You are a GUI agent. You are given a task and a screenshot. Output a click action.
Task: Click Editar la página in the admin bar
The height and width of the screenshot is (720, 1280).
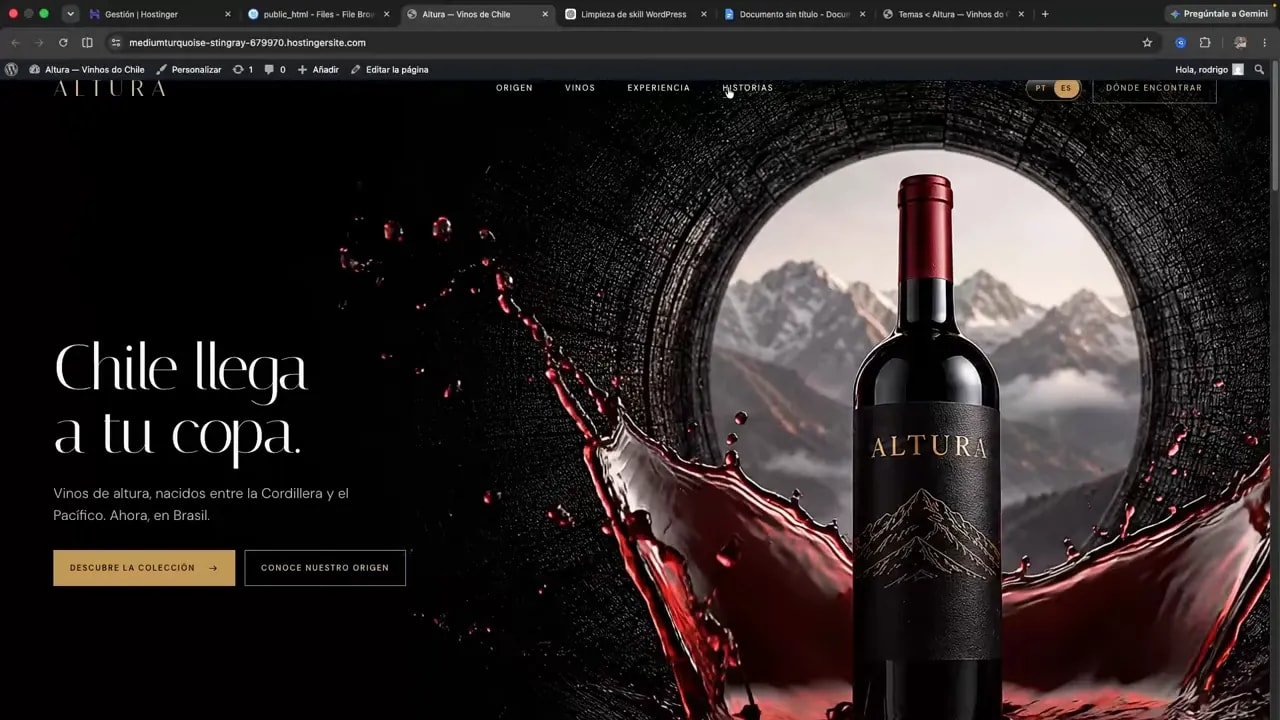(x=389, y=69)
